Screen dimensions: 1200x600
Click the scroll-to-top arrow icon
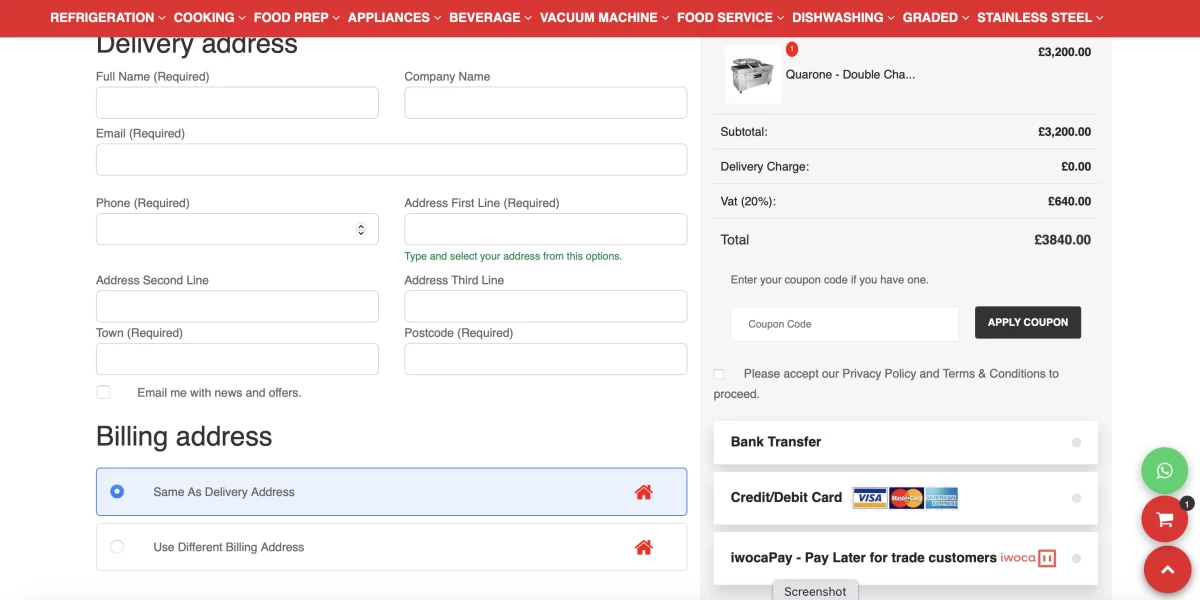(x=1166, y=569)
